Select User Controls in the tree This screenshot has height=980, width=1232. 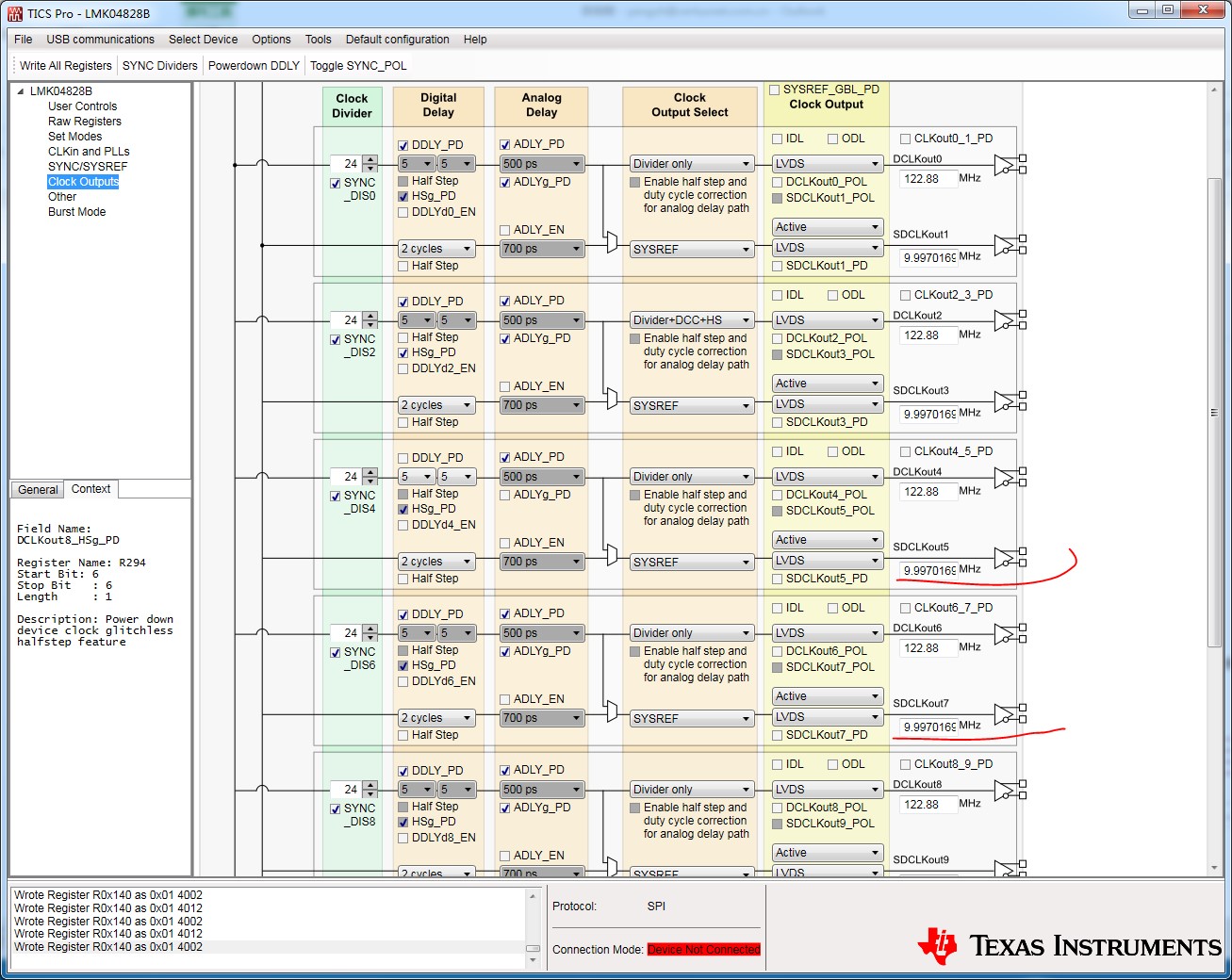click(83, 106)
